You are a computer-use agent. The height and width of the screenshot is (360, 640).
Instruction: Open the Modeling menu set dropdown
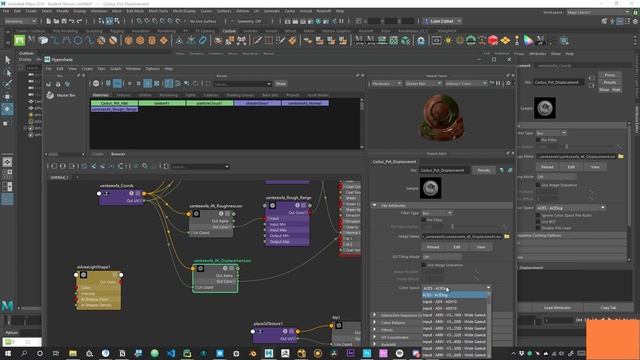point(20,21)
